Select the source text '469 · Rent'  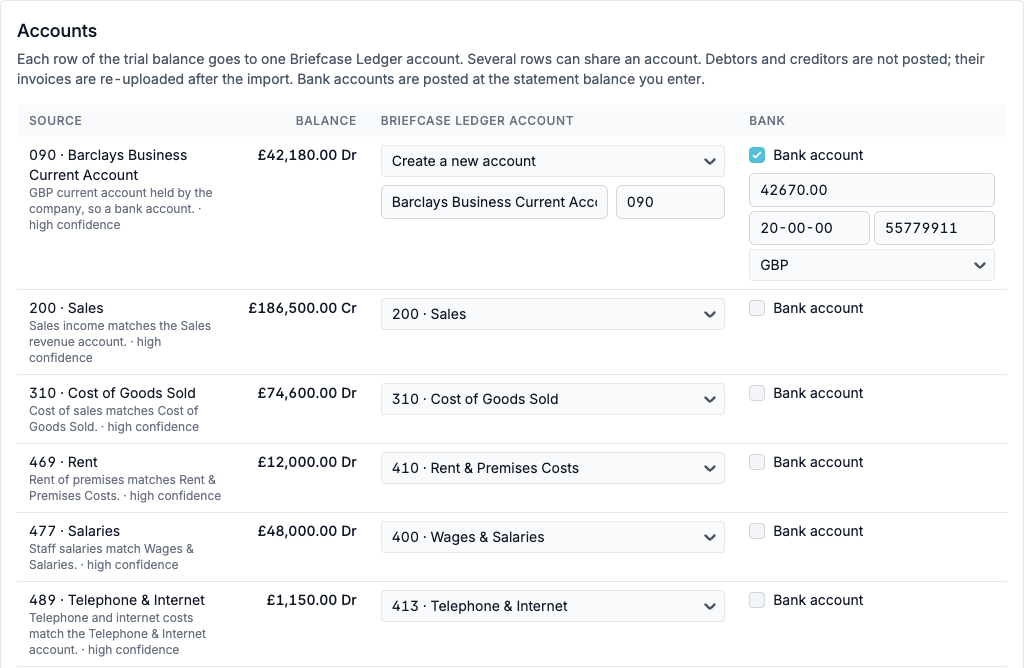(x=63, y=462)
